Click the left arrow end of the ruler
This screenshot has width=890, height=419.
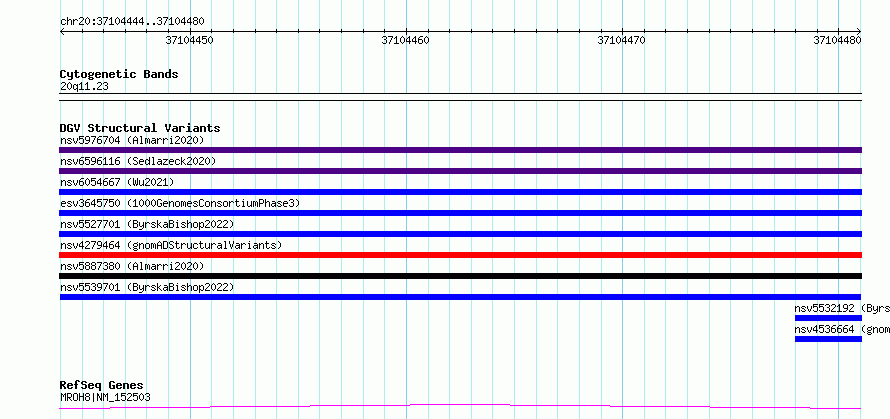pyautogui.click(x=62, y=32)
